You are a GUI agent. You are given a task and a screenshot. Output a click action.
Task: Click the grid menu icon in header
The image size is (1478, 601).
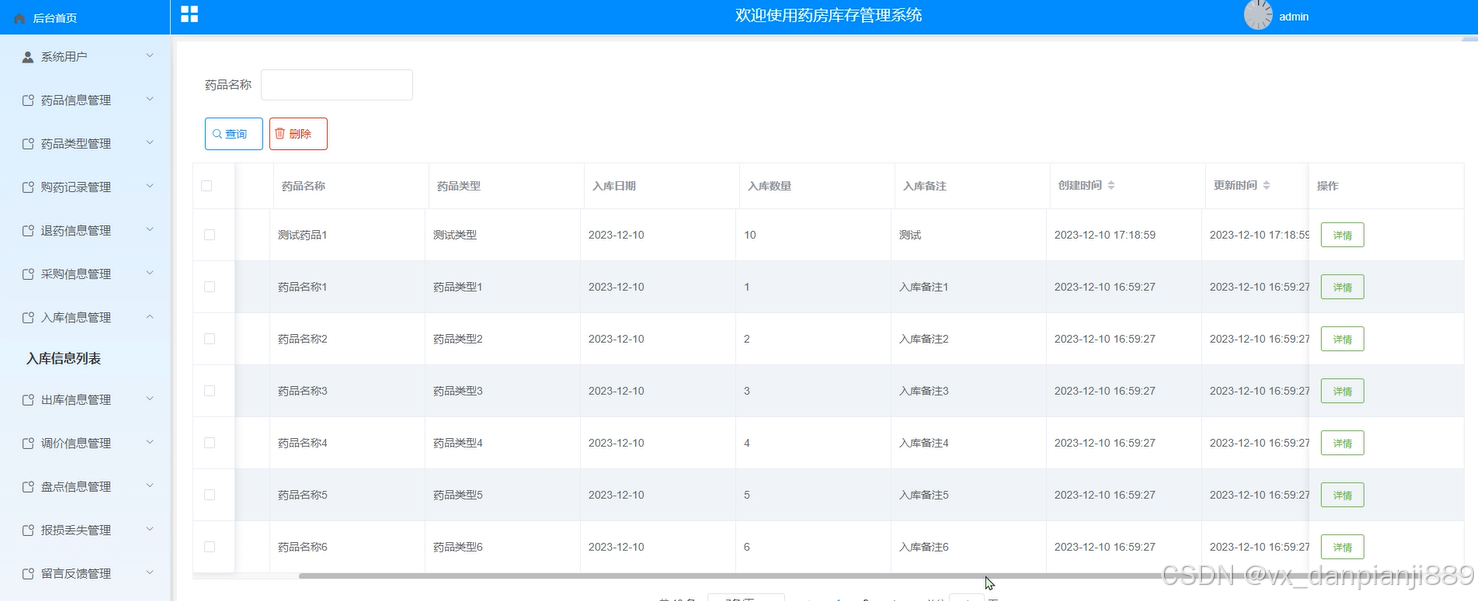pos(189,14)
